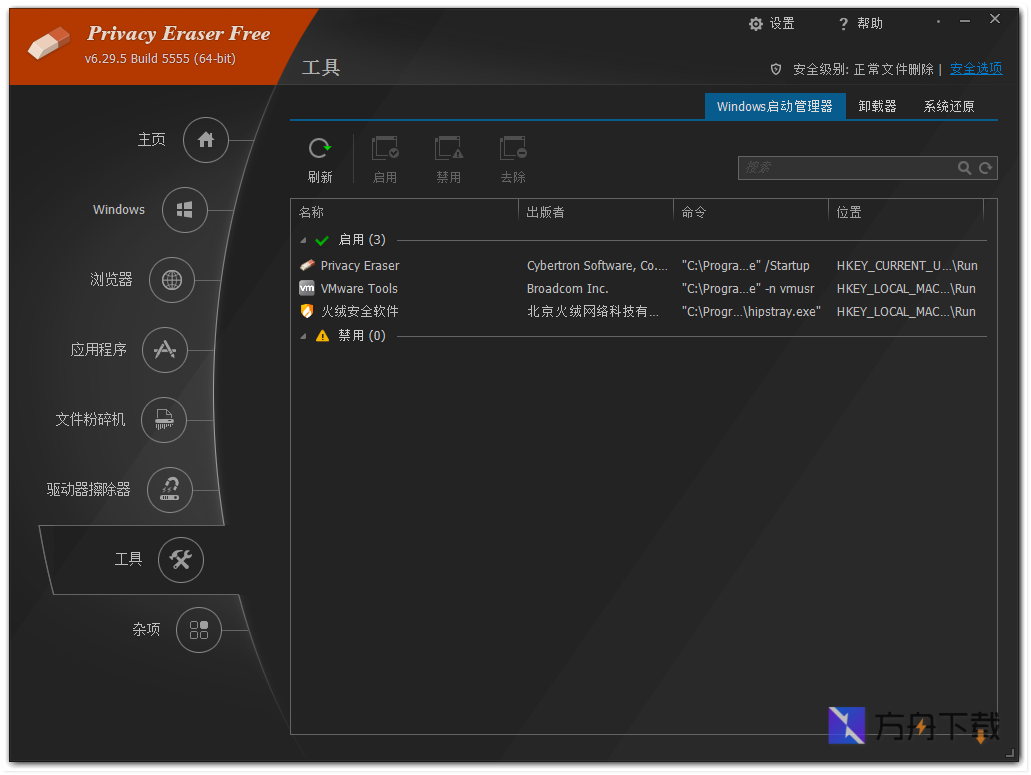Click the magnifier search icon
The height and width of the screenshot is (775, 1031).
click(964, 168)
